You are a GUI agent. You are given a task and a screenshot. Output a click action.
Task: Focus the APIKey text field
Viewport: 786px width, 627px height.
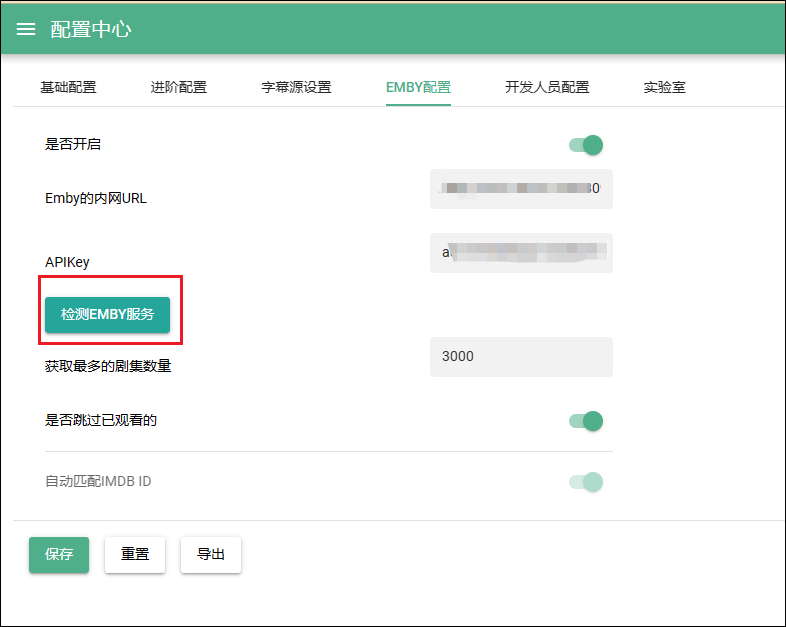click(520, 253)
